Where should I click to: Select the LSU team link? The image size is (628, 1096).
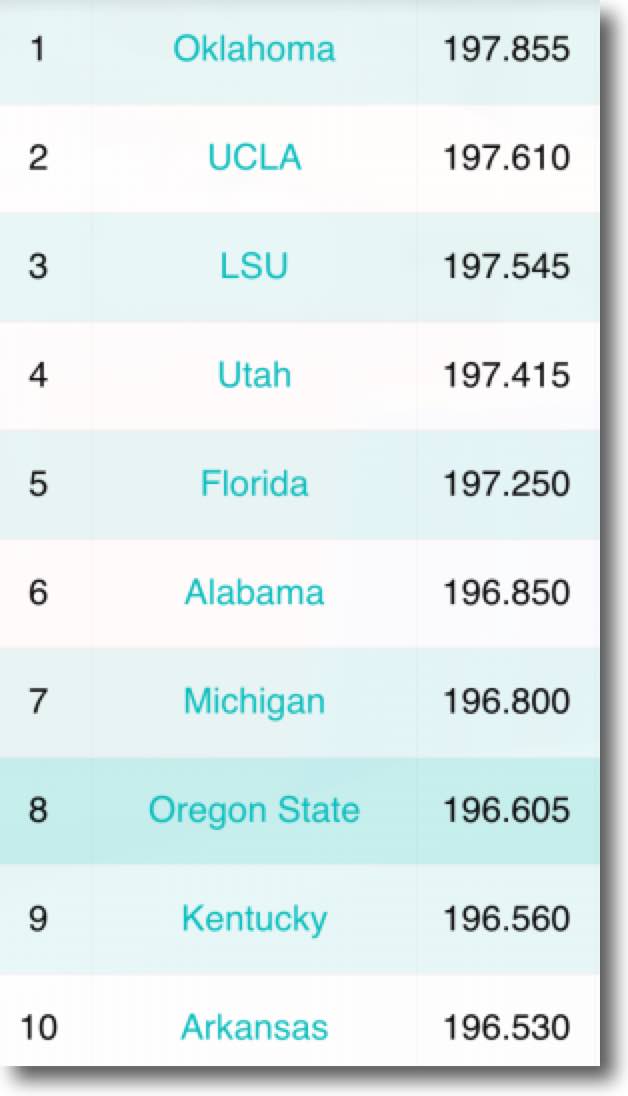click(254, 267)
